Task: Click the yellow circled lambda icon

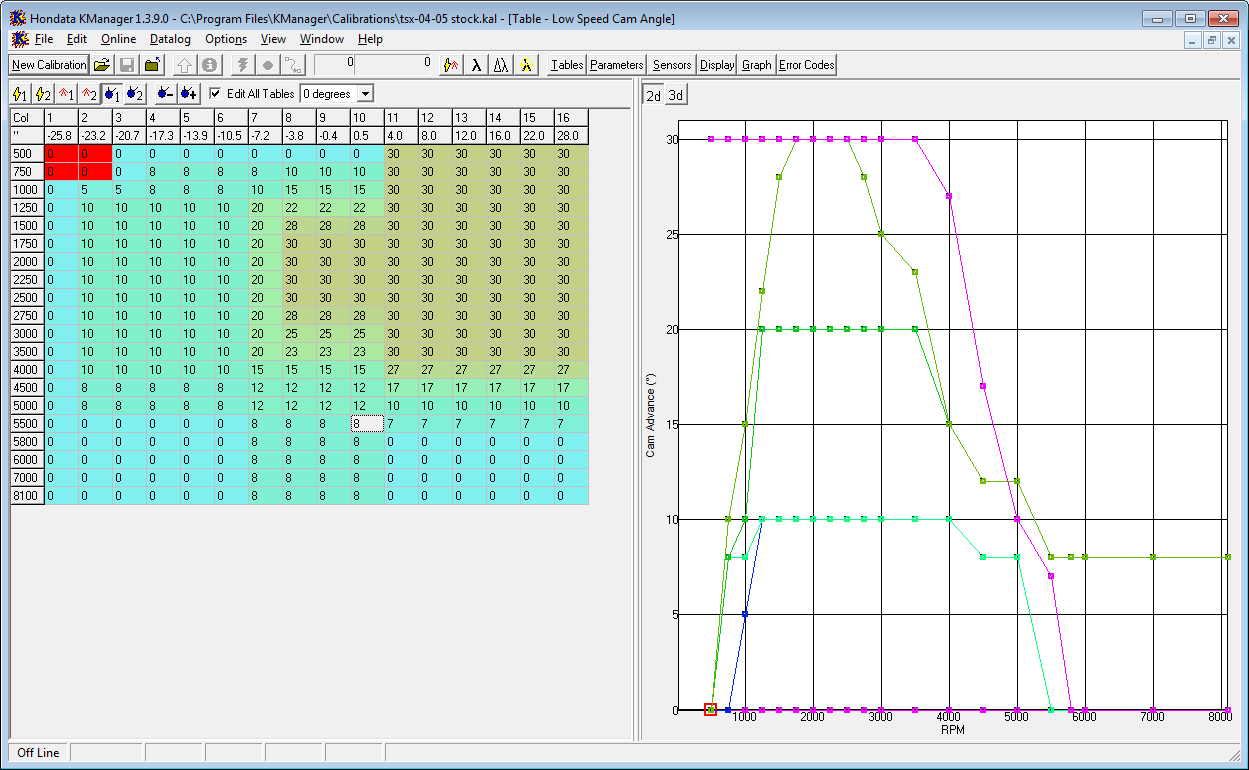Action: (x=526, y=65)
